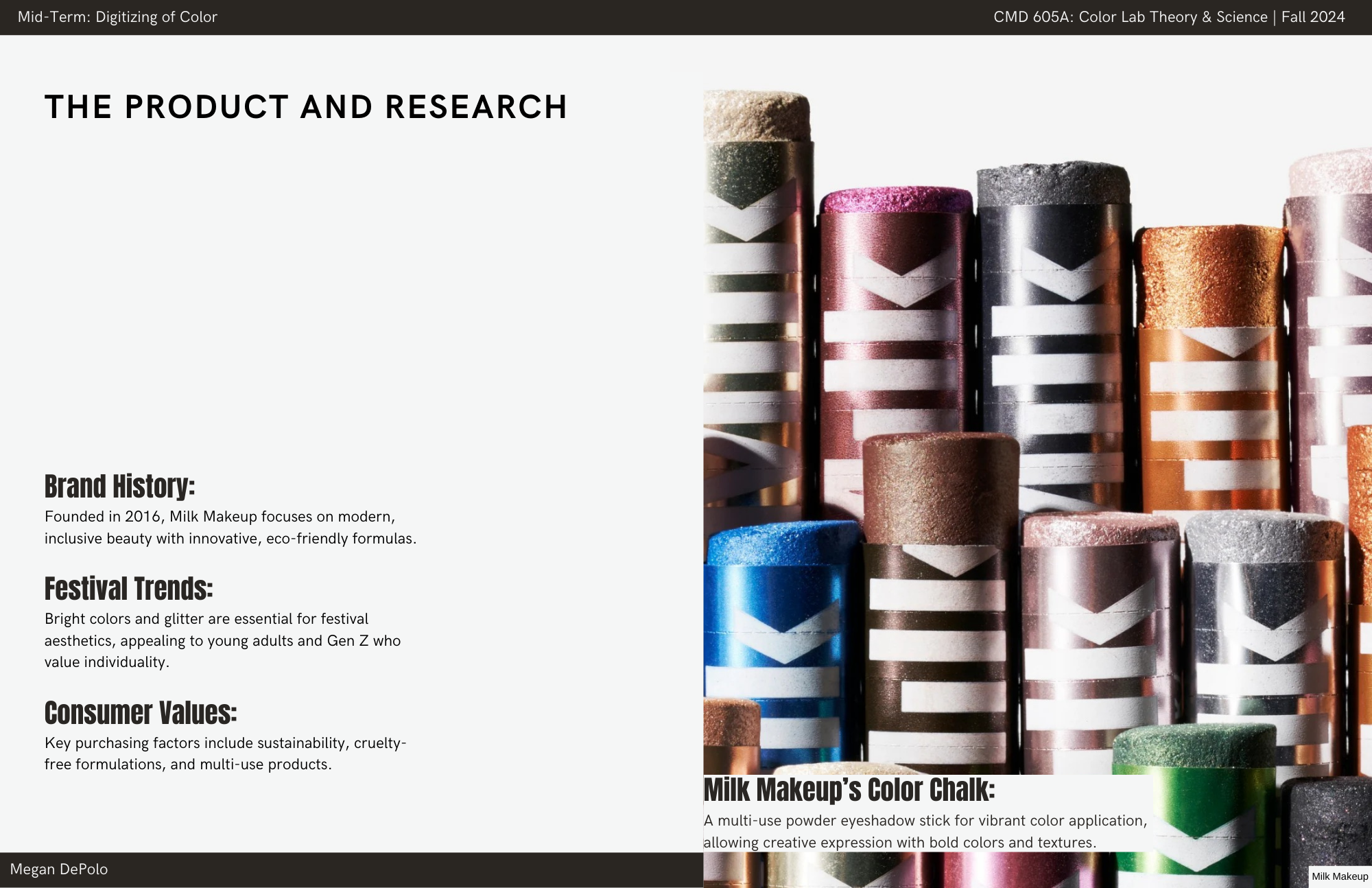Select the "Consumer Values:" heading
The image size is (1372, 888).
tap(141, 713)
